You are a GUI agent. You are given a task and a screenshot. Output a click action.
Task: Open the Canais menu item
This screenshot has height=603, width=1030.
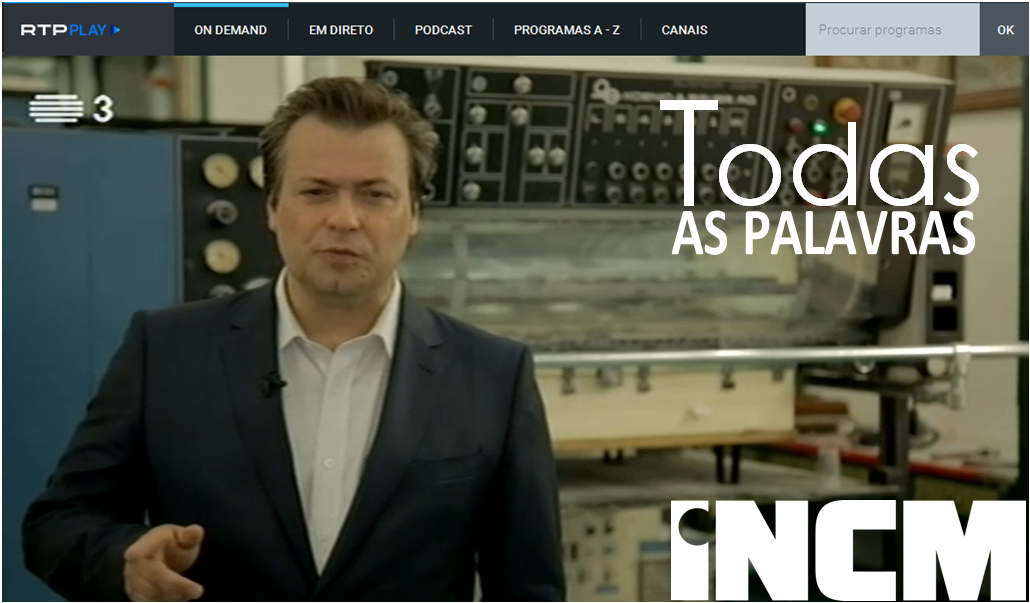pyautogui.click(x=684, y=30)
